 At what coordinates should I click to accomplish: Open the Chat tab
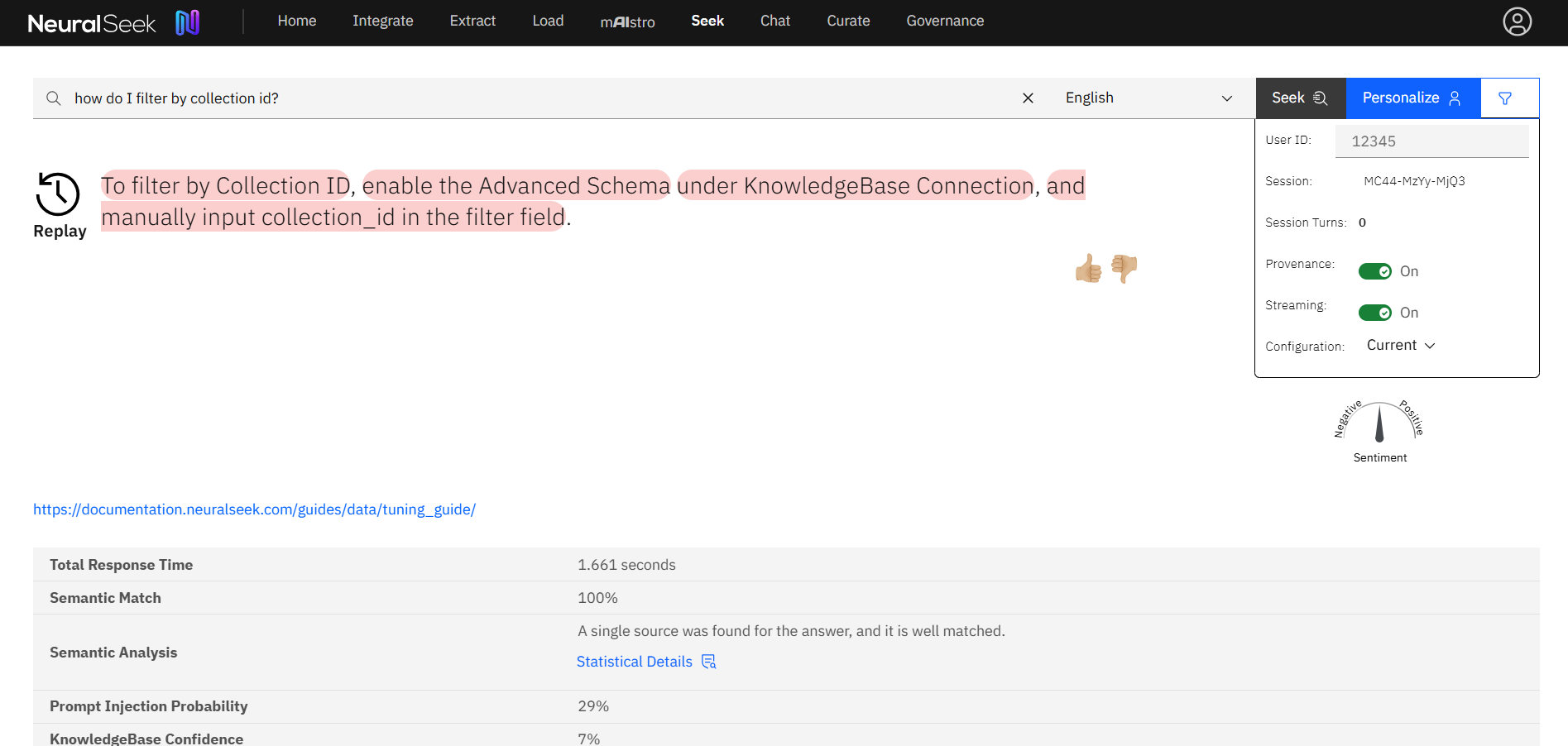[x=775, y=22]
